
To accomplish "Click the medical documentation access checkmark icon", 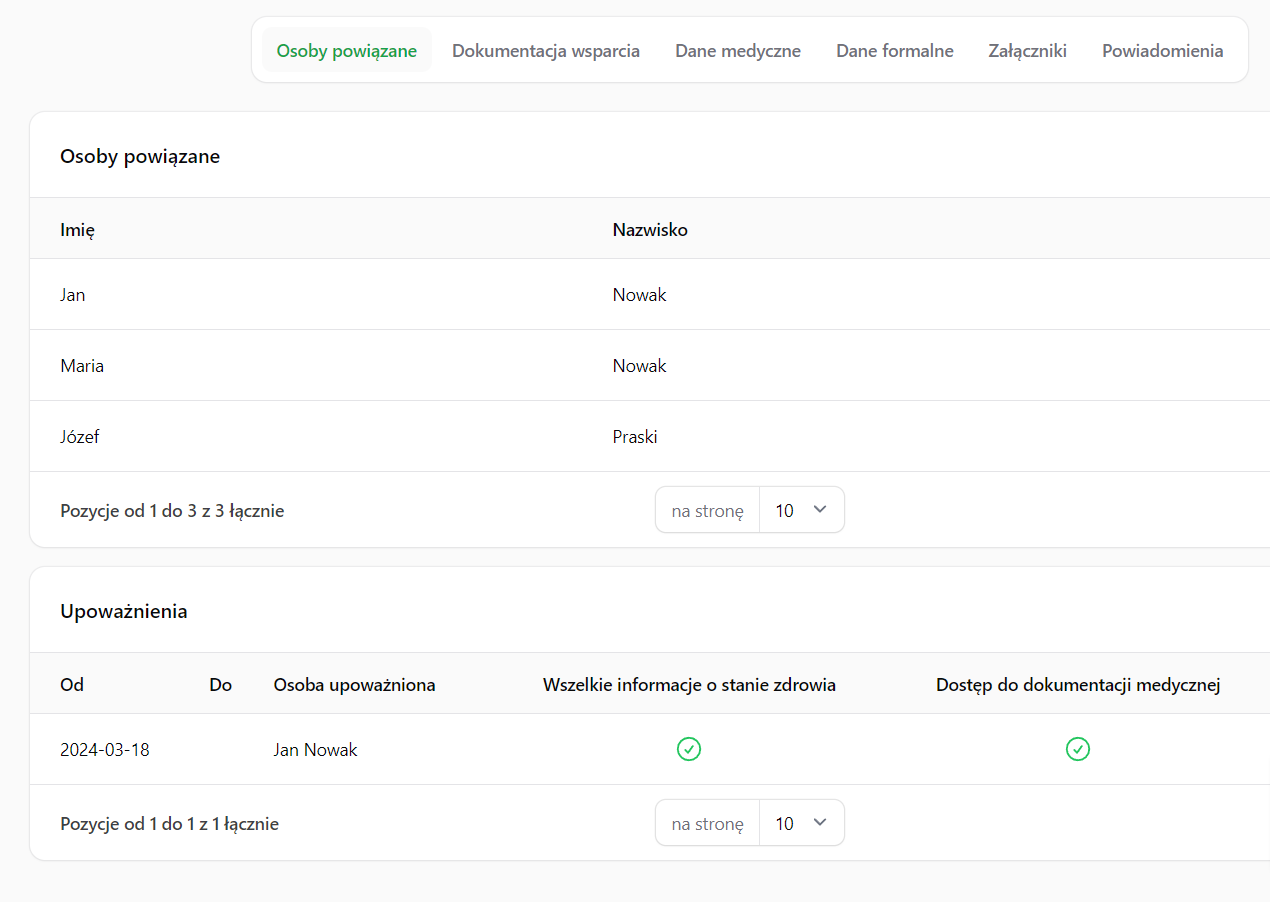I will tap(1077, 749).
